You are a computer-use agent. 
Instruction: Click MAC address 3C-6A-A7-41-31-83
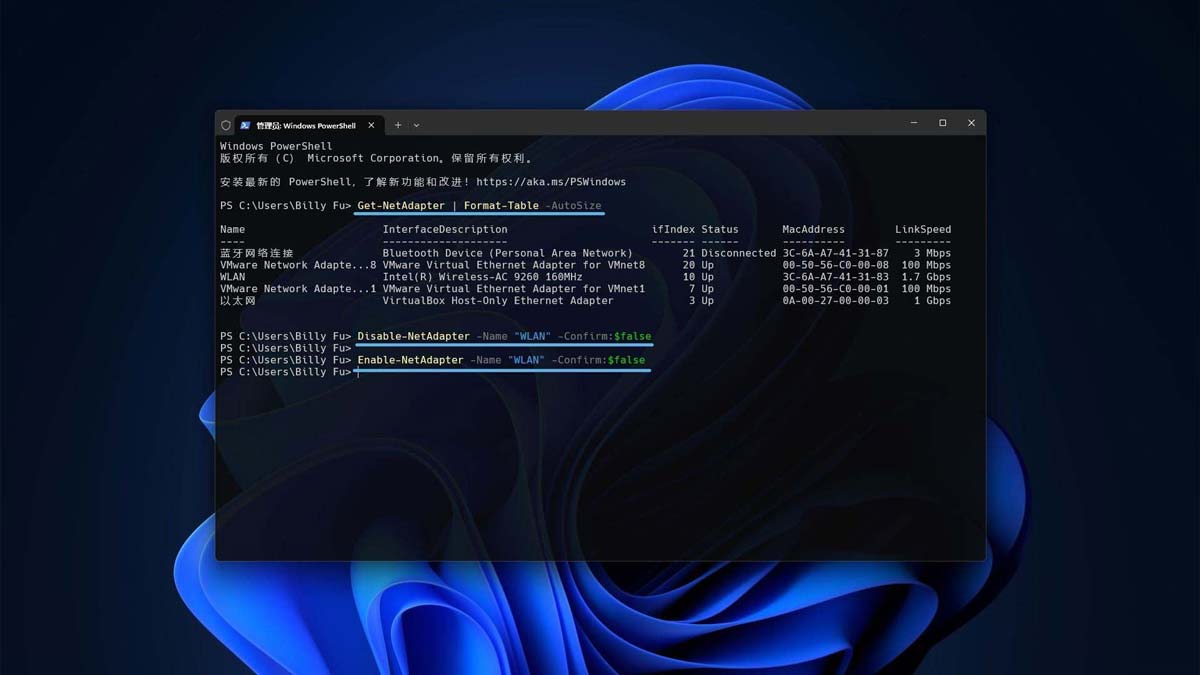point(835,277)
